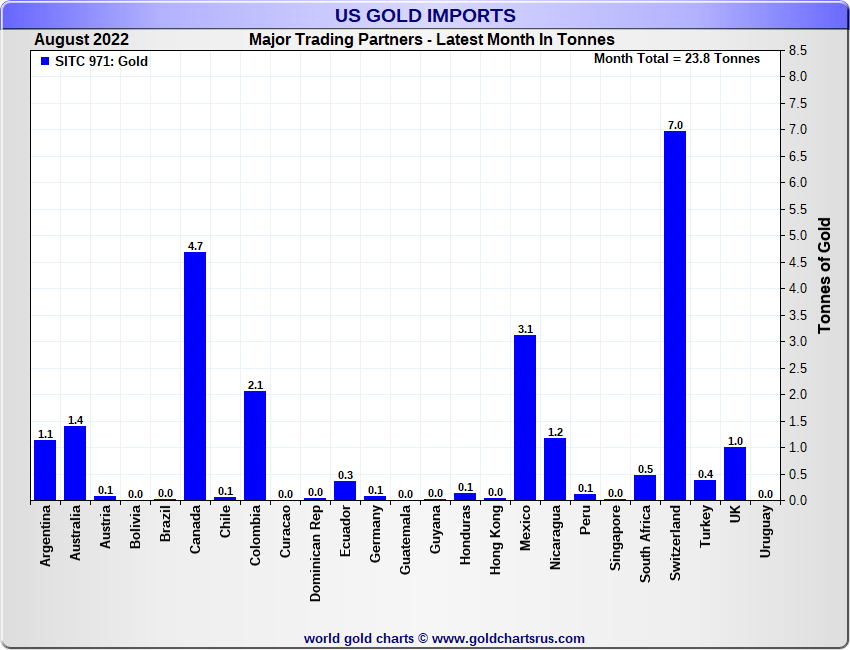Click the Honduras axis label

[x=465, y=535]
